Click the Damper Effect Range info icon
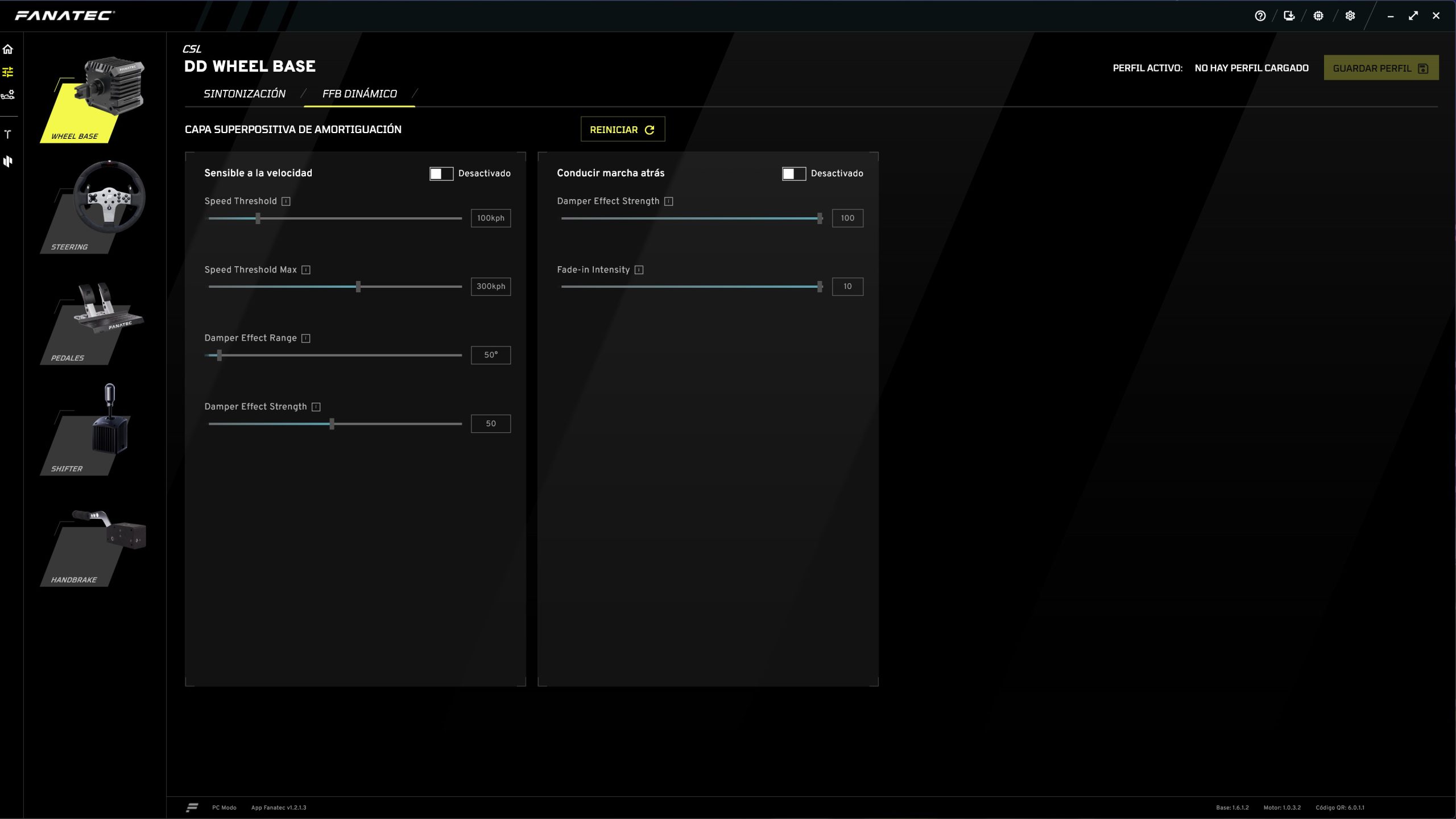This screenshot has width=1456, height=819. pos(306,338)
